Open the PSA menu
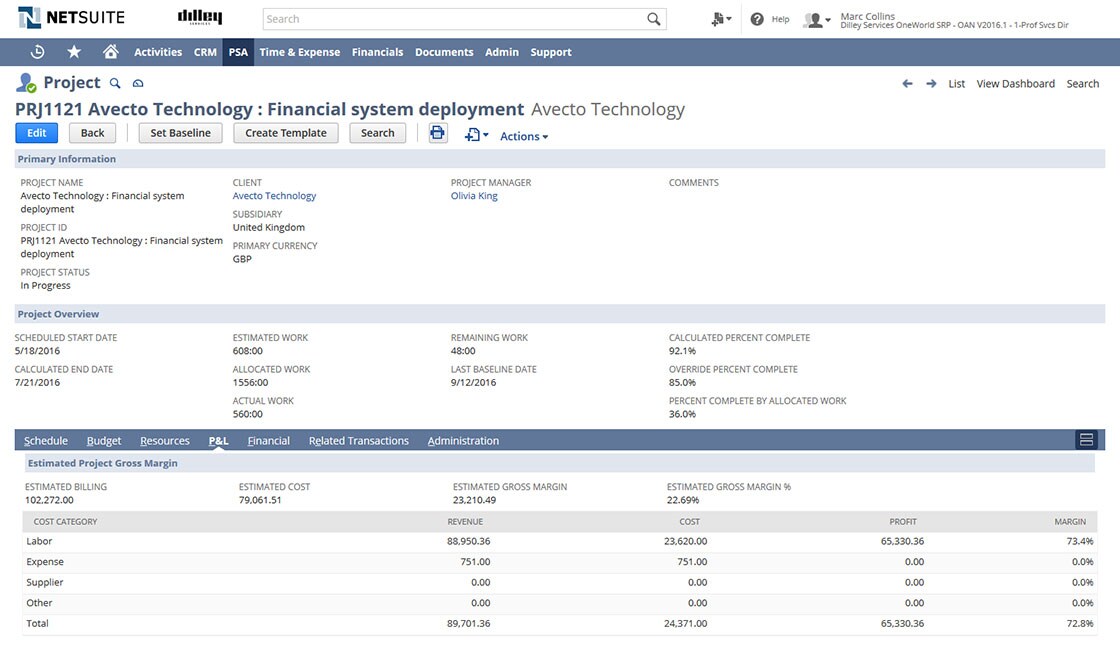The width and height of the screenshot is (1120, 651). coord(238,52)
